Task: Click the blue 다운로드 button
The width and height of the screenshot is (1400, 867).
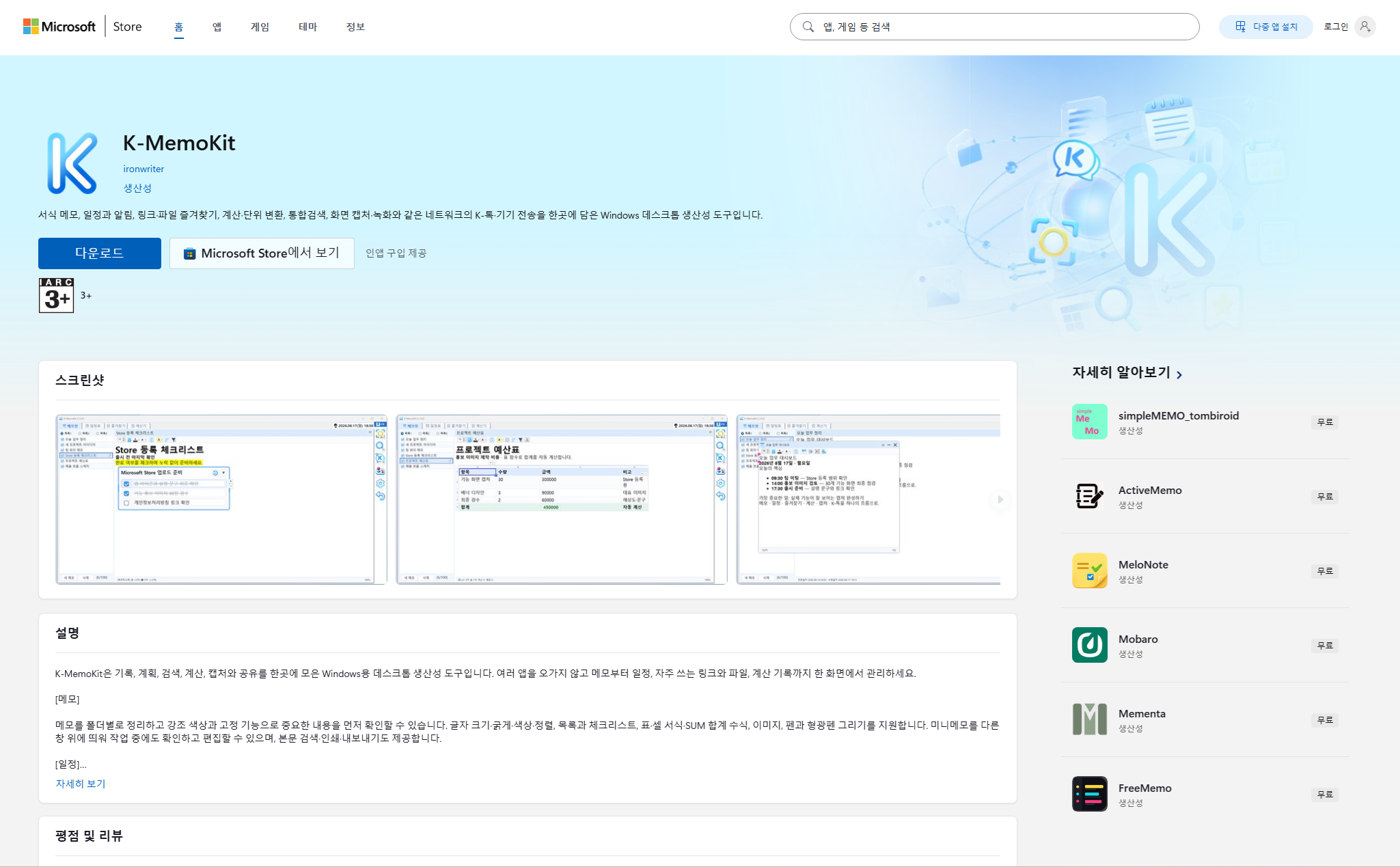Action: click(x=100, y=253)
